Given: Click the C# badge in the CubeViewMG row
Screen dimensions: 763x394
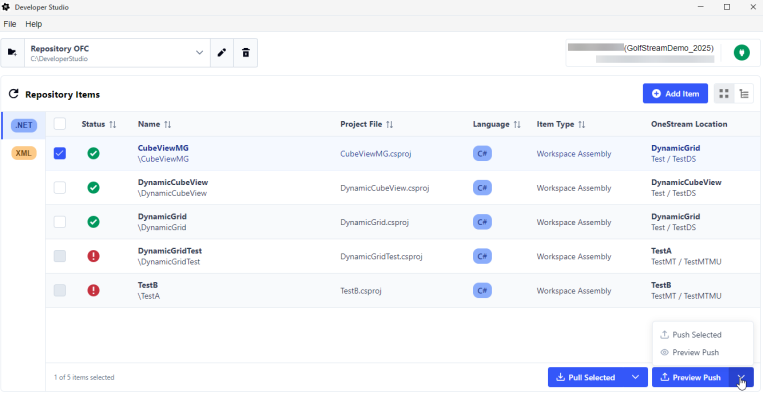Looking at the screenshot, I should tap(482, 154).
